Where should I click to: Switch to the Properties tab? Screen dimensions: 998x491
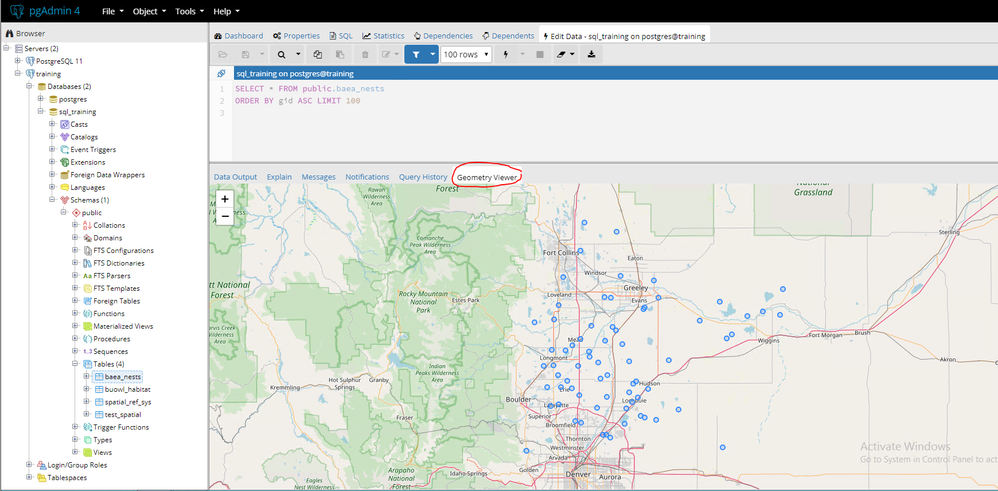point(296,36)
